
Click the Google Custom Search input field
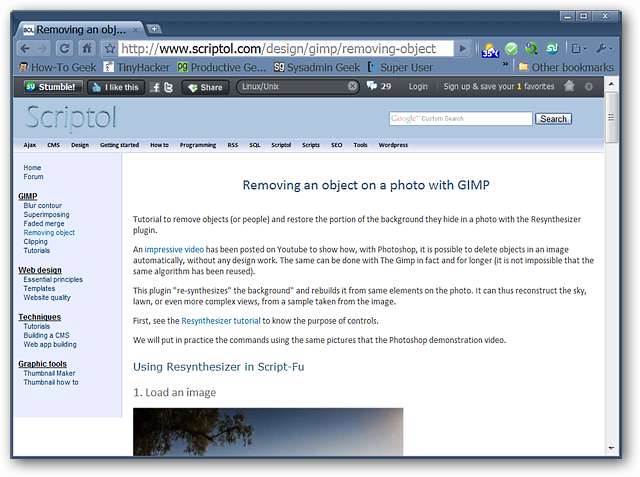coord(460,118)
